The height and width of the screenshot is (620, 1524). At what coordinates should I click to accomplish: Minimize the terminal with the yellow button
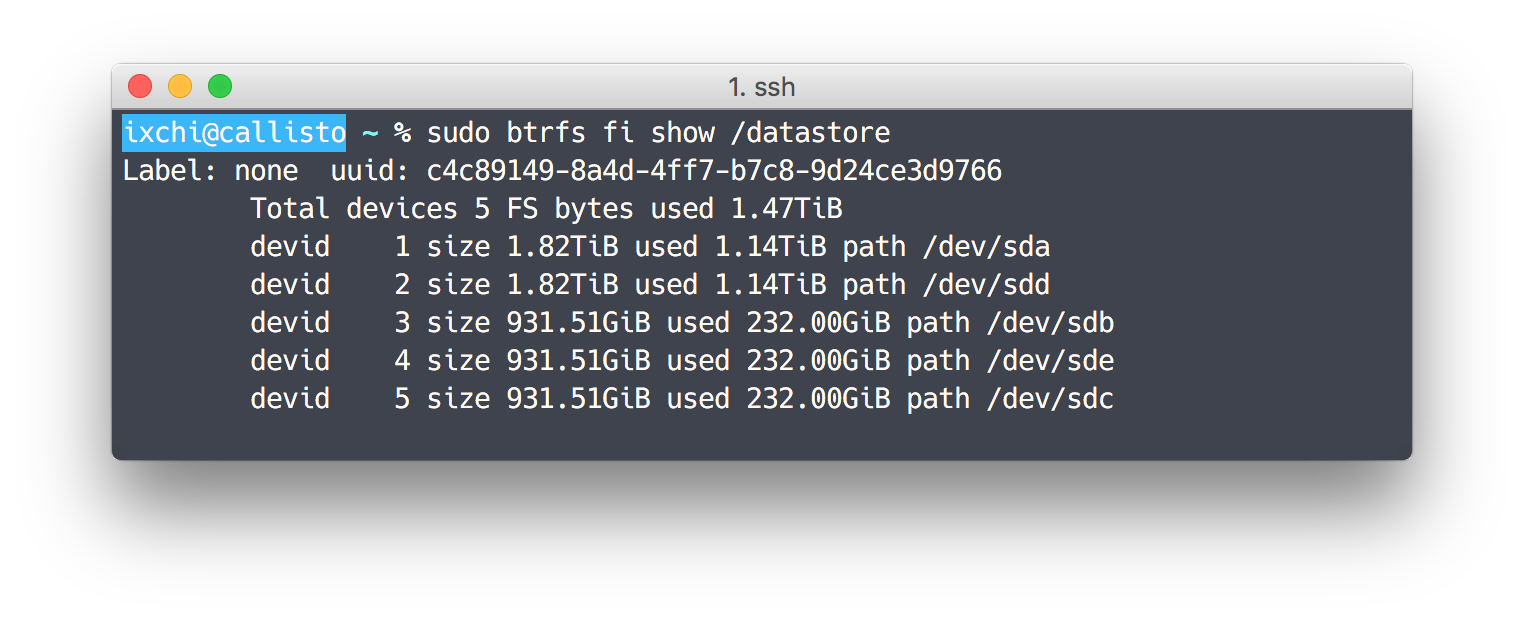(180, 87)
